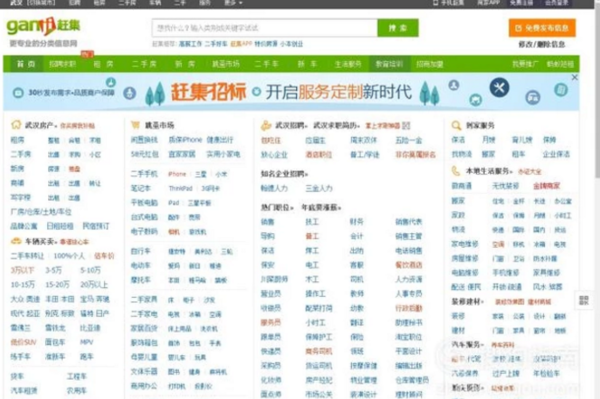The height and width of the screenshot is (399, 600).
Task: Close the 赶集招标 banner ad
Action: (574, 77)
